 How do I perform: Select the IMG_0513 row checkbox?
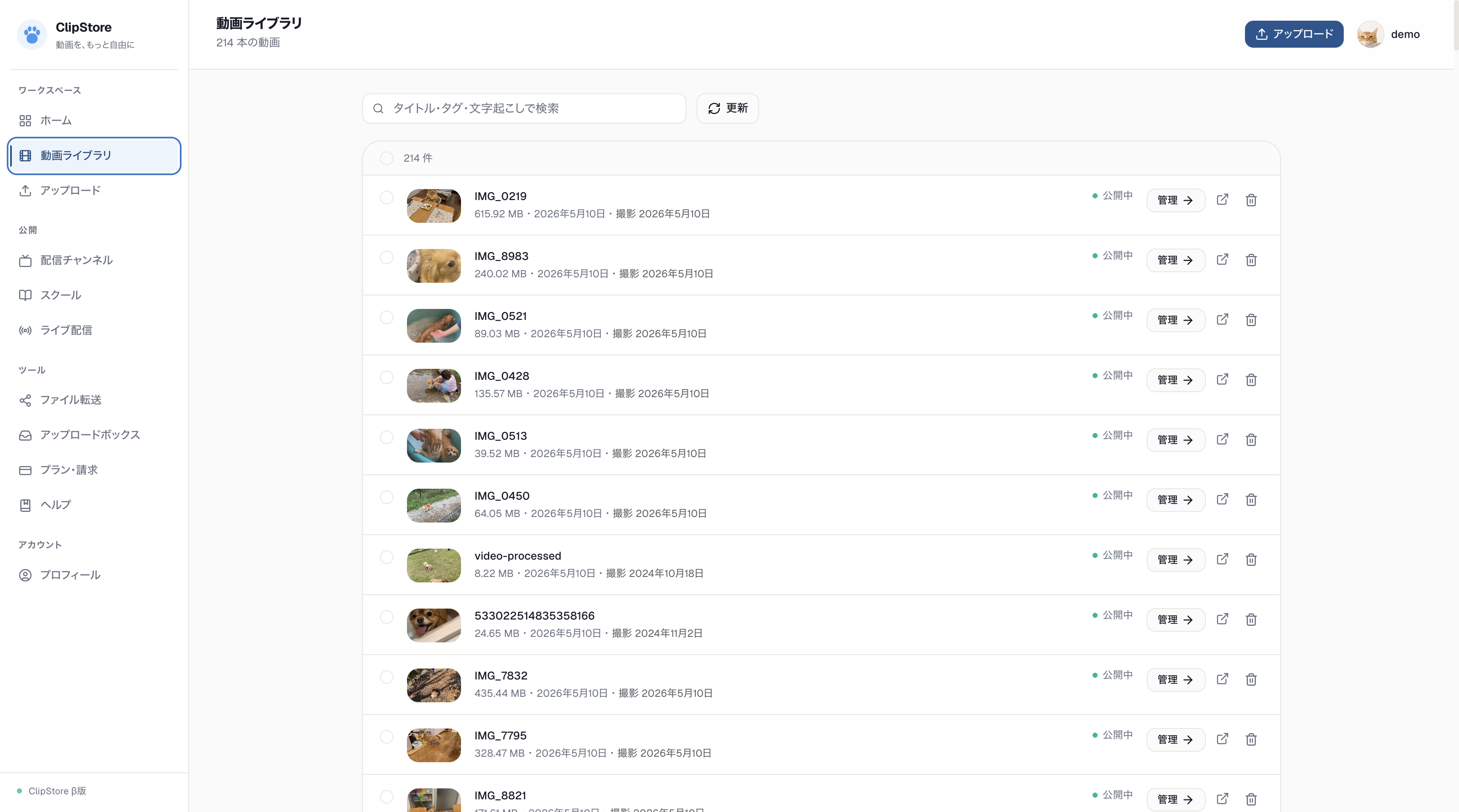pyautogui.click(x=386, y=437)
